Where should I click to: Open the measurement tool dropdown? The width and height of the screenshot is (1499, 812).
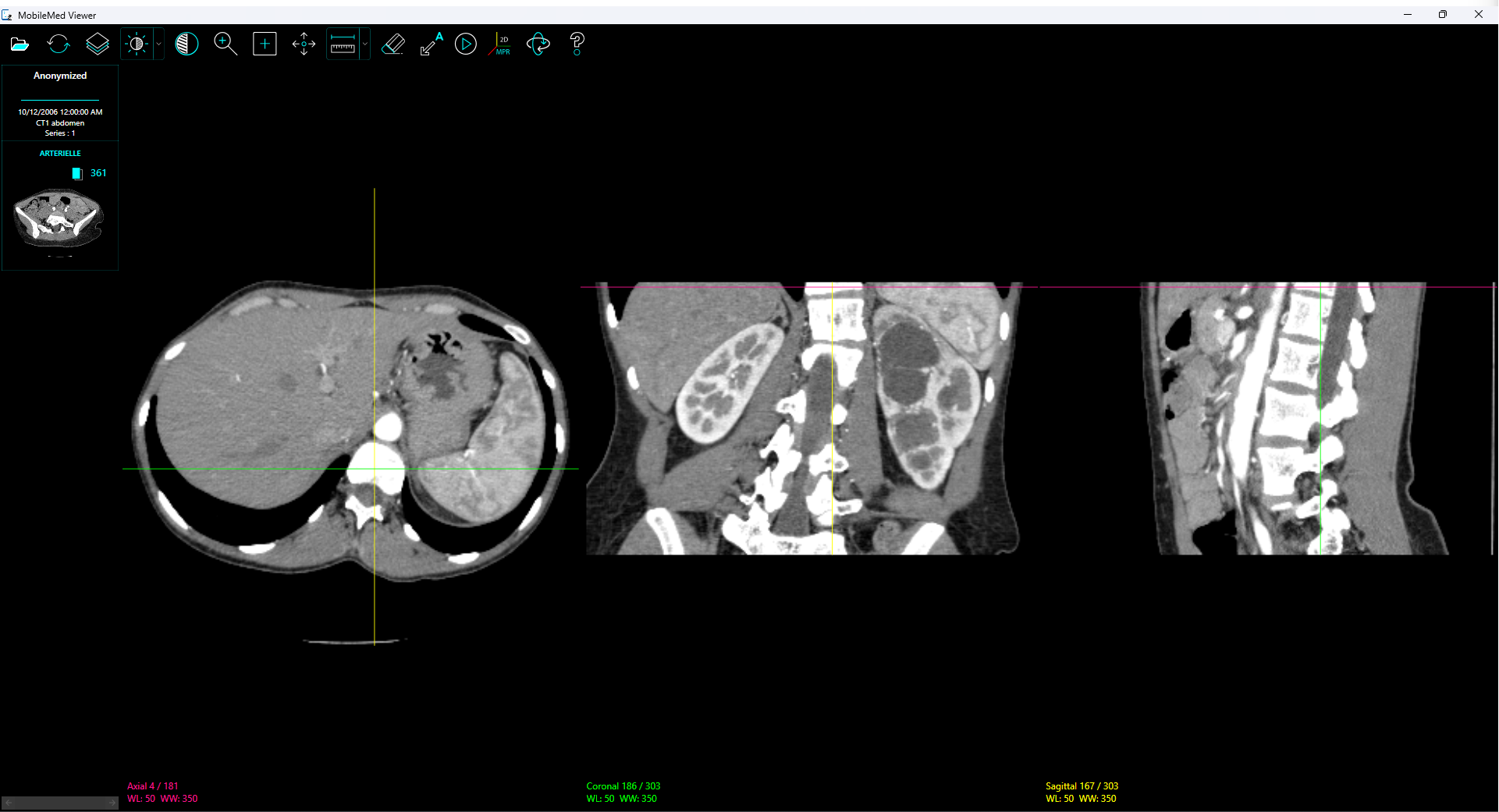coord(364,44)
